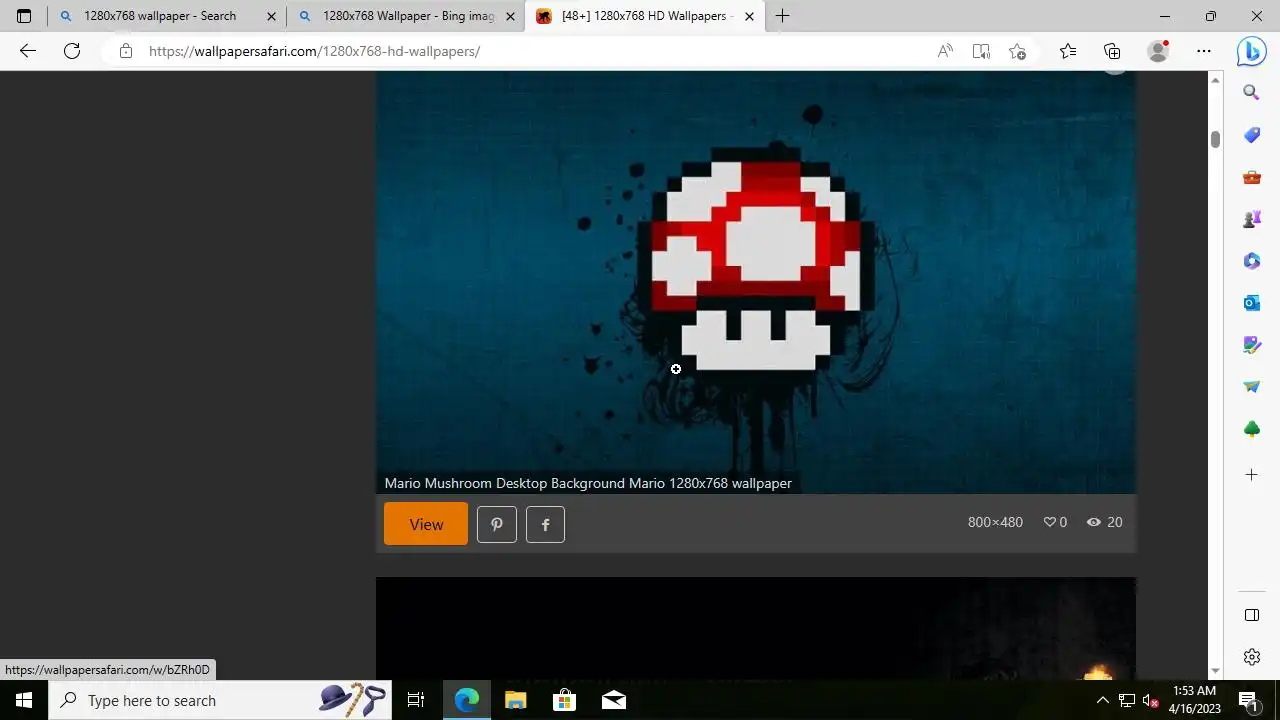Open File Explorer from taskbar
Viewport: 1280px width, 720px height.
[x=515, y=700]
